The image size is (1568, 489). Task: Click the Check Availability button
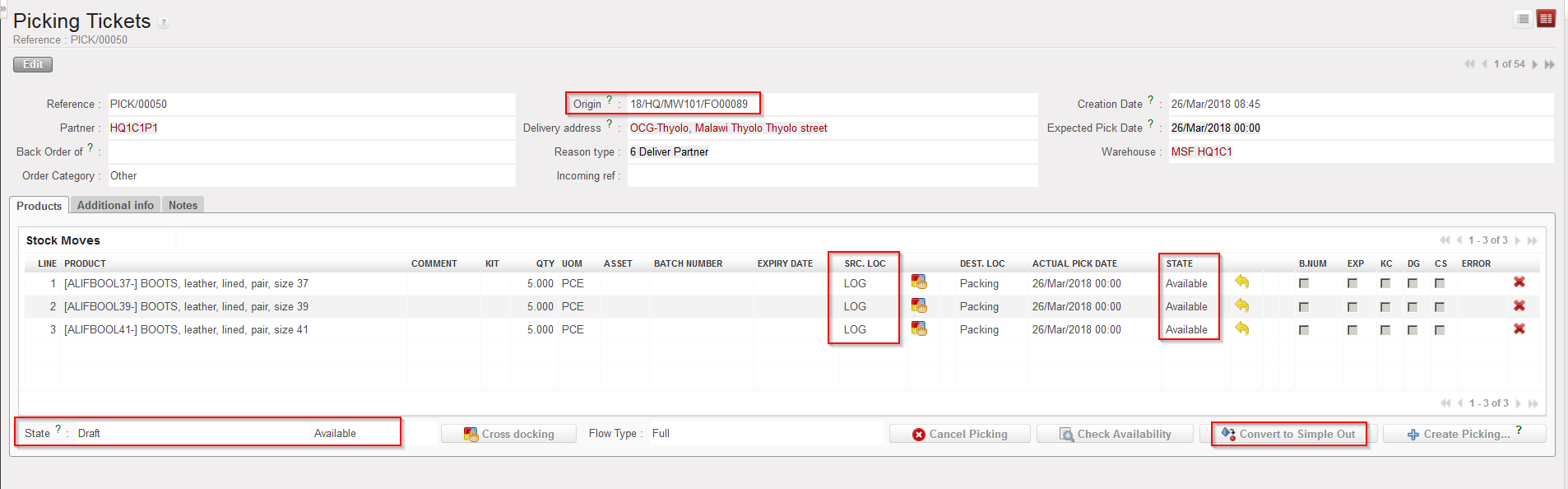[1115, 434]
